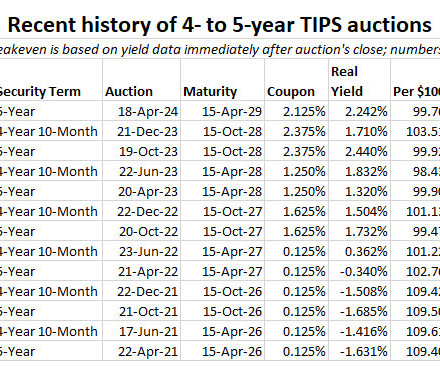The image size is (440, 367).
Task: Select the -1.685% real yield cell
Action: [359, 311]
